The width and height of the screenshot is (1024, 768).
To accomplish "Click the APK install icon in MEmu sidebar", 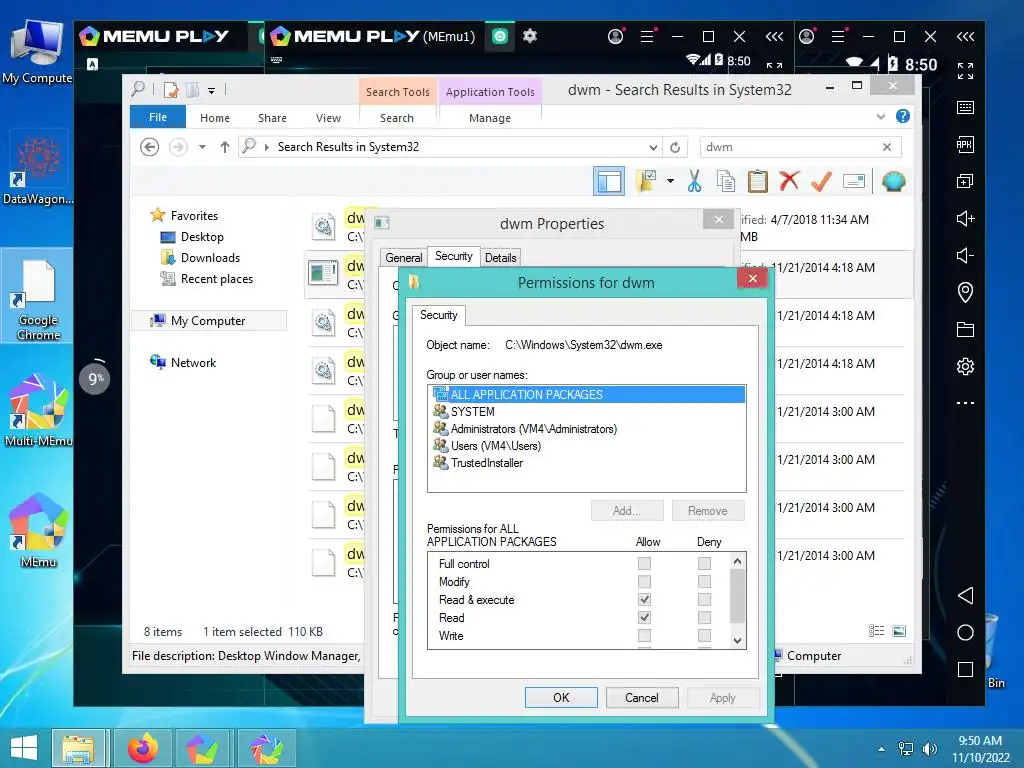I will (x=965, y=144).
